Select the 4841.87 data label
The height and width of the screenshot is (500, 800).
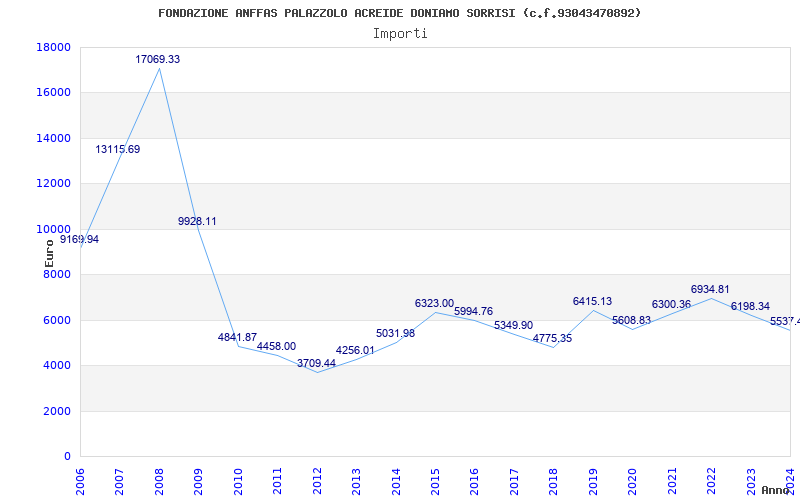click(x=237, y=337)
